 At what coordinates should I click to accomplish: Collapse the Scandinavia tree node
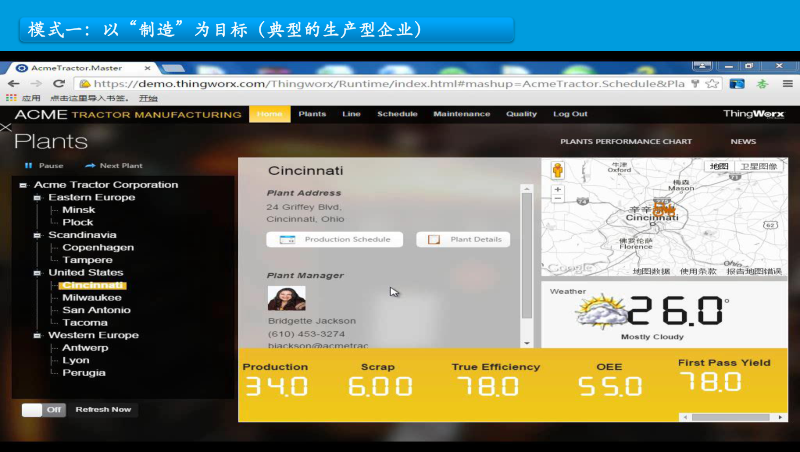37,235
